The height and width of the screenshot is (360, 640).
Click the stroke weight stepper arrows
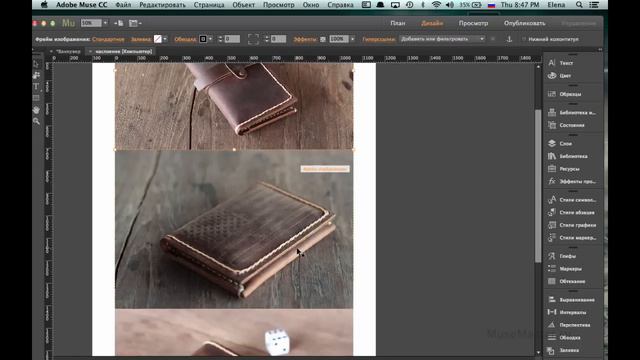(220, 39)
